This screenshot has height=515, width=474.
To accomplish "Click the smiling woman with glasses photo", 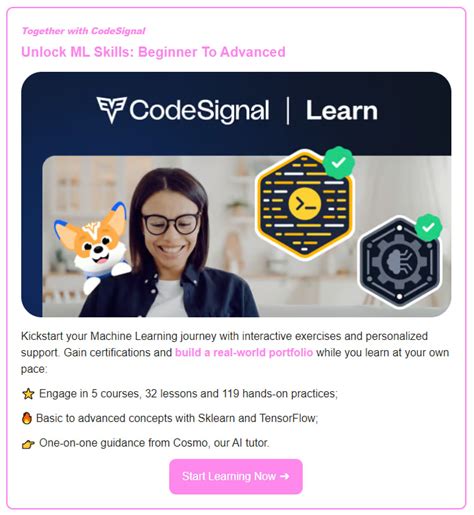I will coord(170,243).
